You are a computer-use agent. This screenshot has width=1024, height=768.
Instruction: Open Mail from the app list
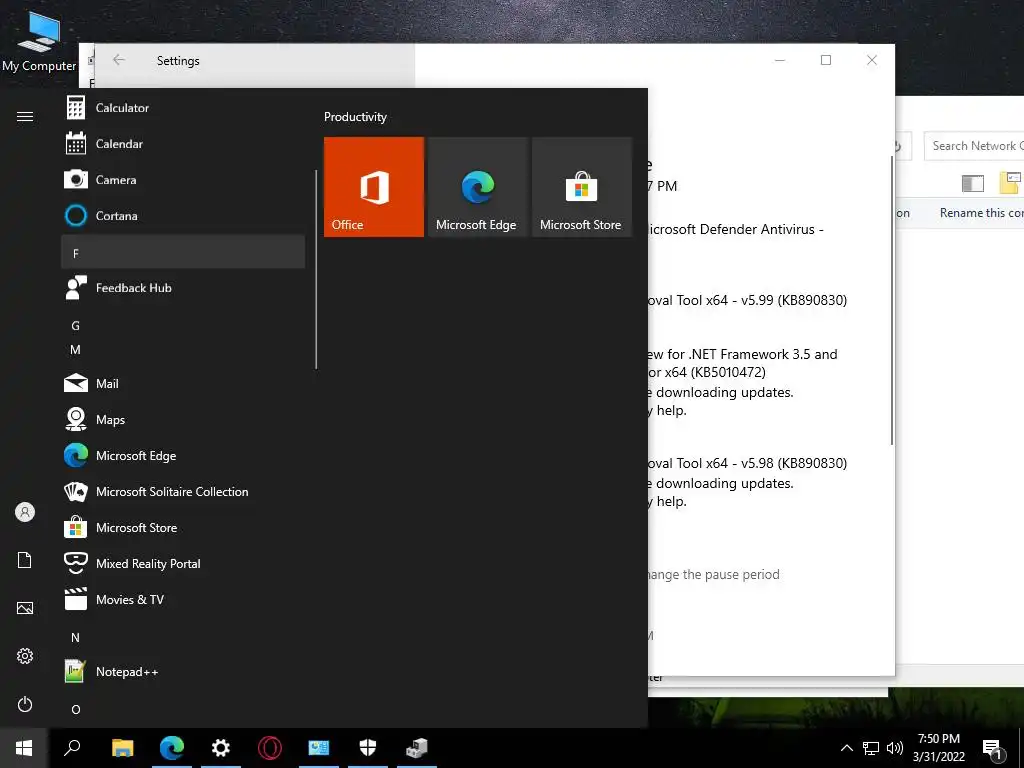(x=183, y=383)
